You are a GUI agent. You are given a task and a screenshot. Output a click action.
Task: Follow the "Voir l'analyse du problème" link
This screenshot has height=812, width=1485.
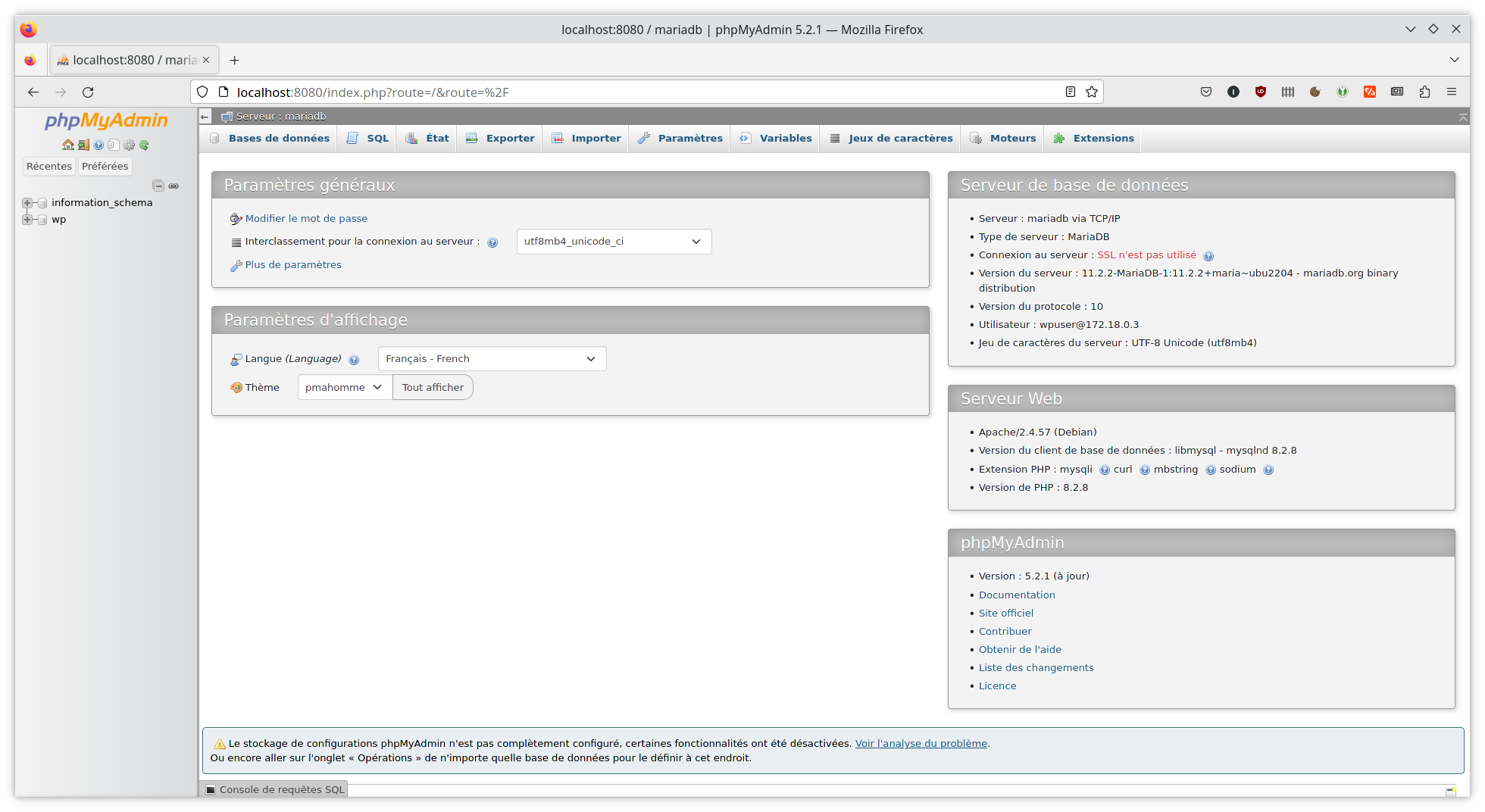(921, 743)
